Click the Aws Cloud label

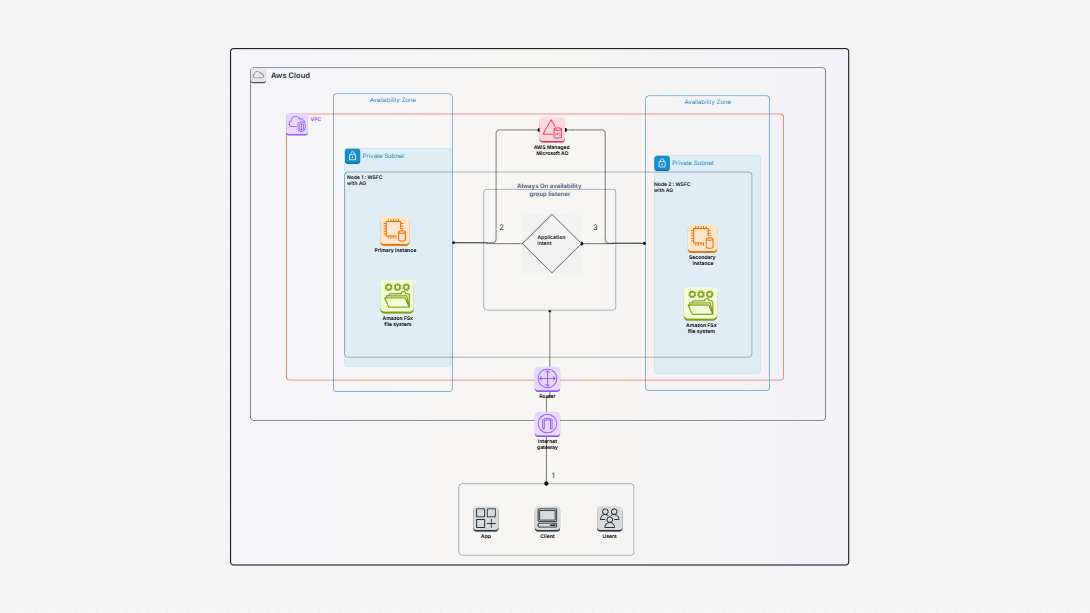click(291, 75)
